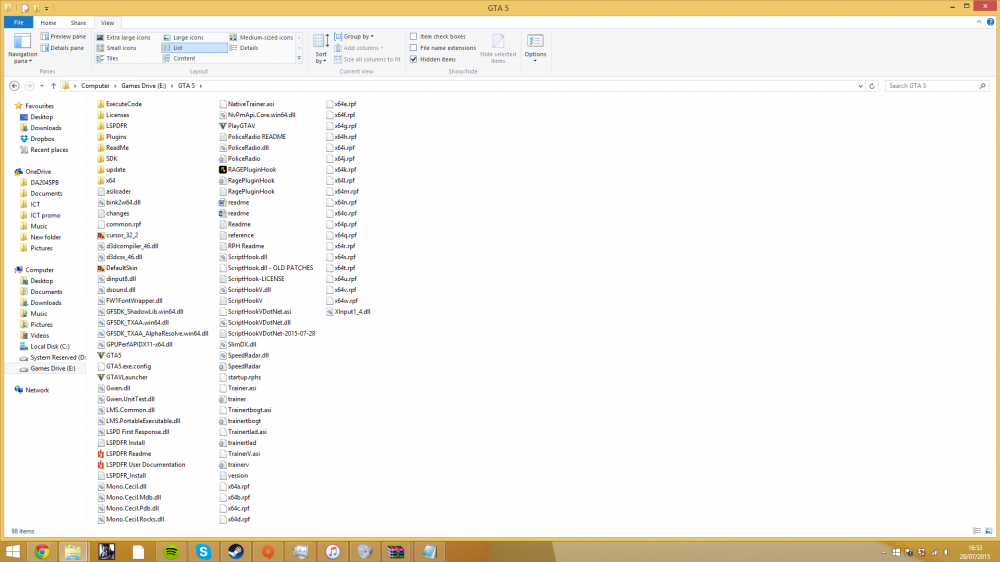Refresh the GTA 5 folder view
The height and width of the screenshot is (562, 1000).
pos(872,85)
